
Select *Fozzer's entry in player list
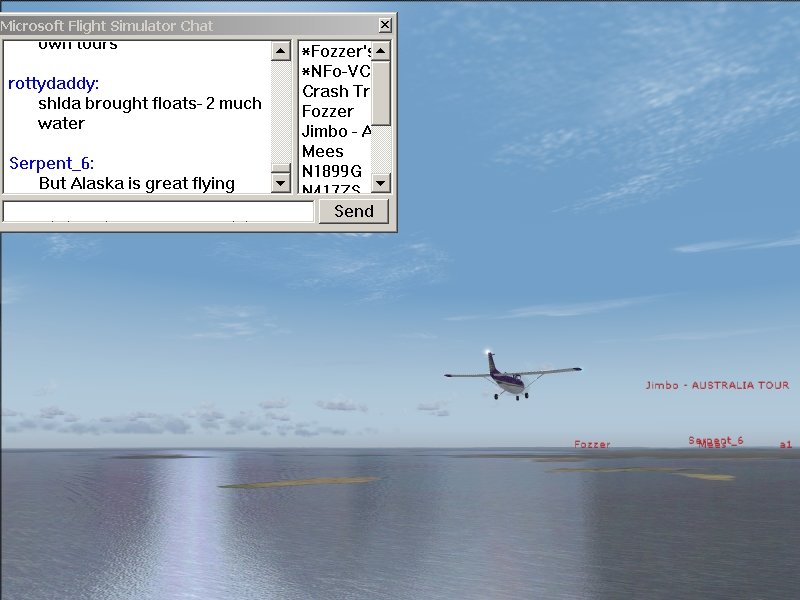pos(336,51)
